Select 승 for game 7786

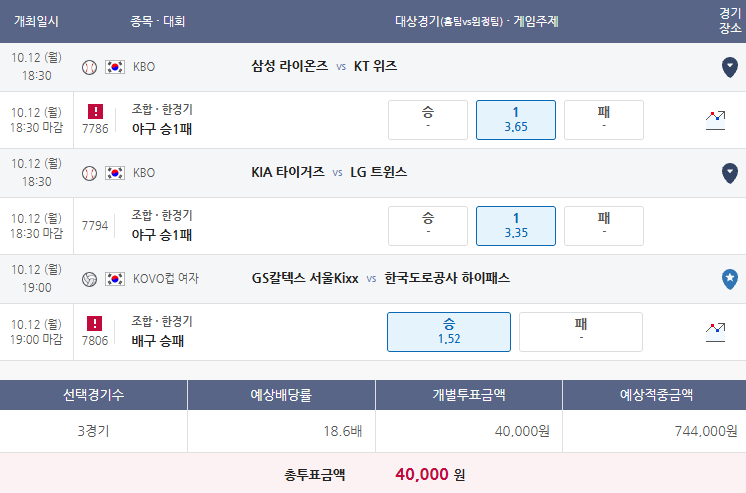[428, 120]
